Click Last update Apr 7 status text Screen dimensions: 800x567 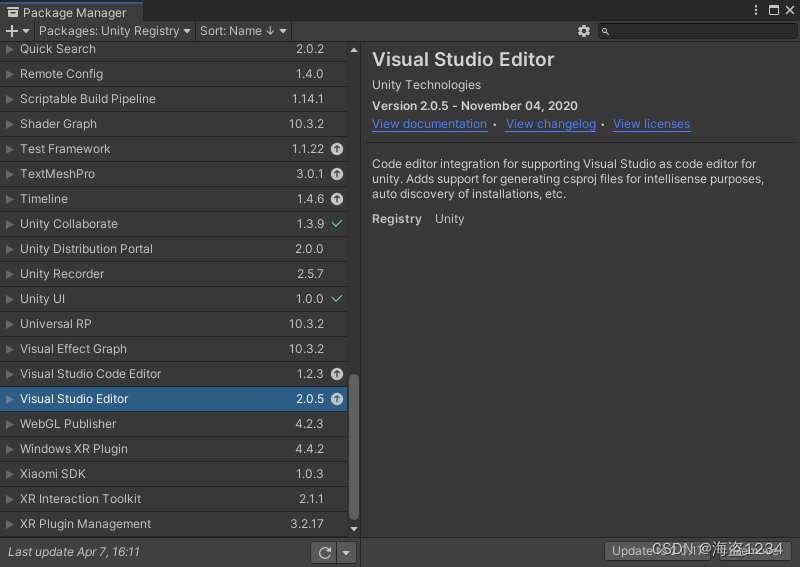click(73, 552)
